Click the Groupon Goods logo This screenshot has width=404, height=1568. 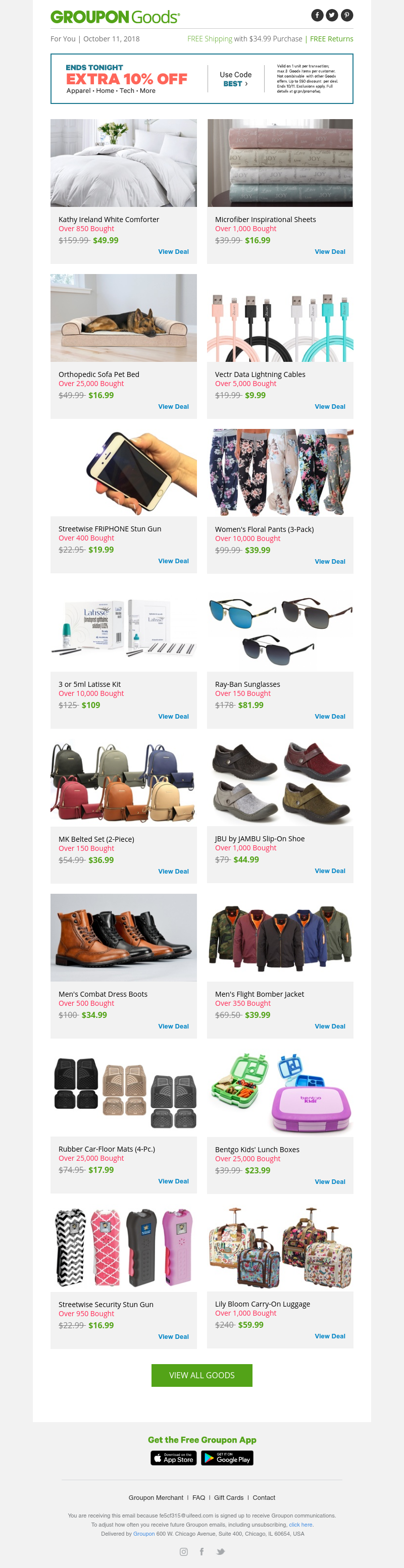coord(115,17)
